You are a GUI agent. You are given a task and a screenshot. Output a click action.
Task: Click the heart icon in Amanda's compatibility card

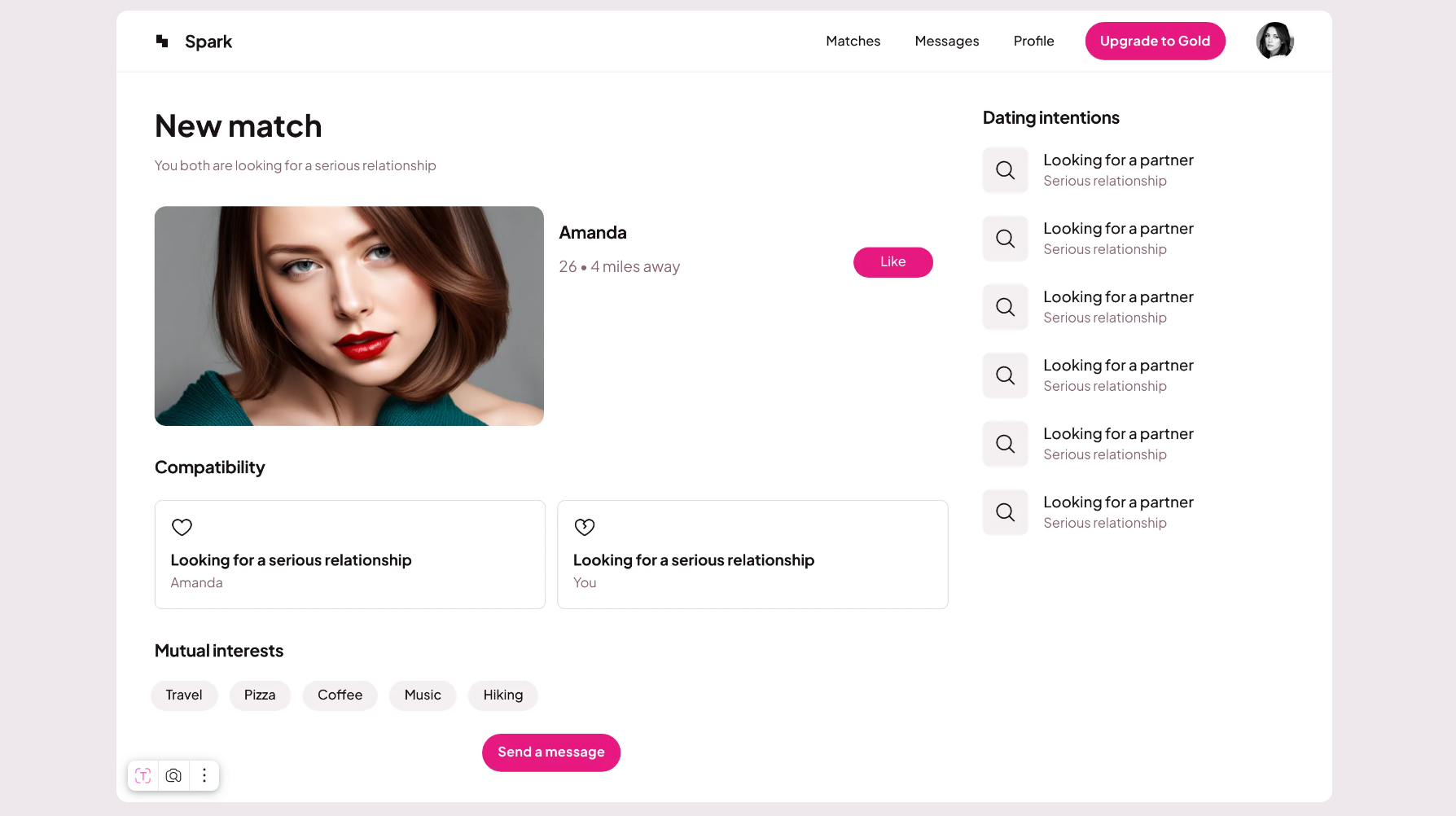(x=182, y=527)
